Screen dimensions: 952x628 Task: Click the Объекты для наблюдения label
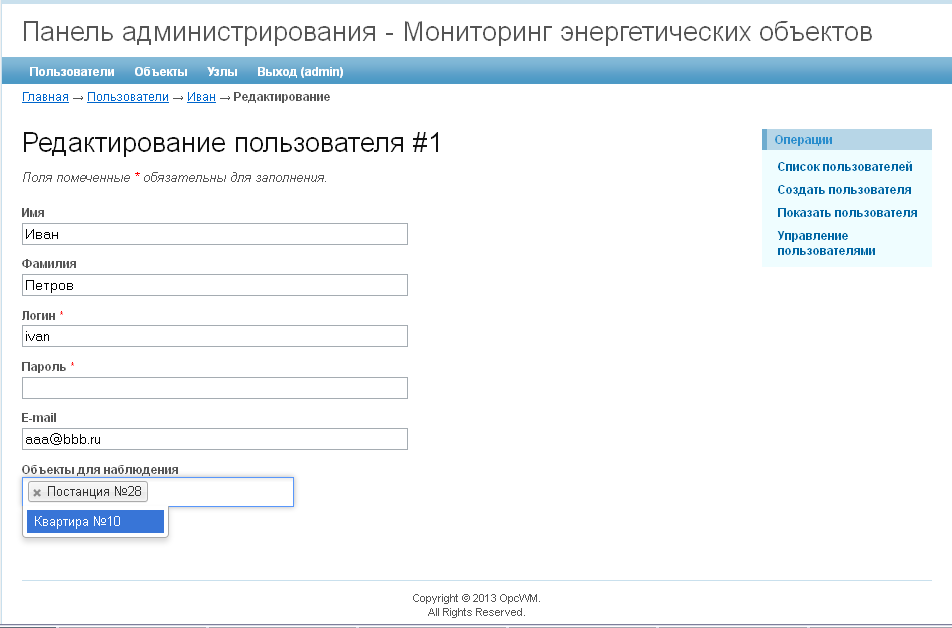point(100,469)
